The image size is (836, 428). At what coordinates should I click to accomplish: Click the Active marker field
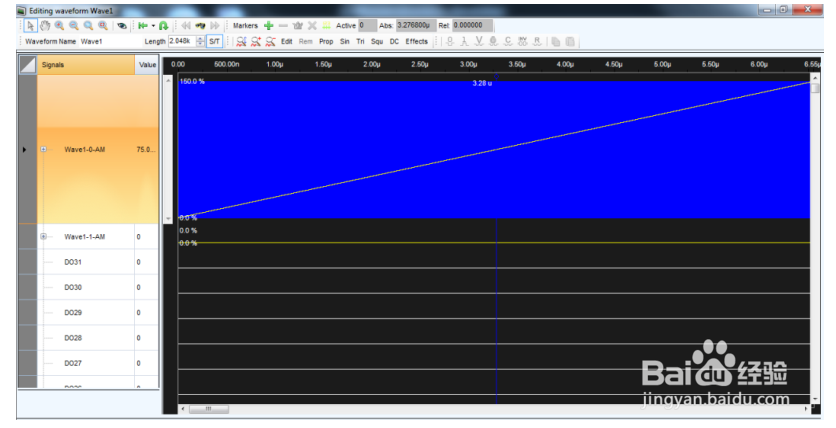point(367,26)
